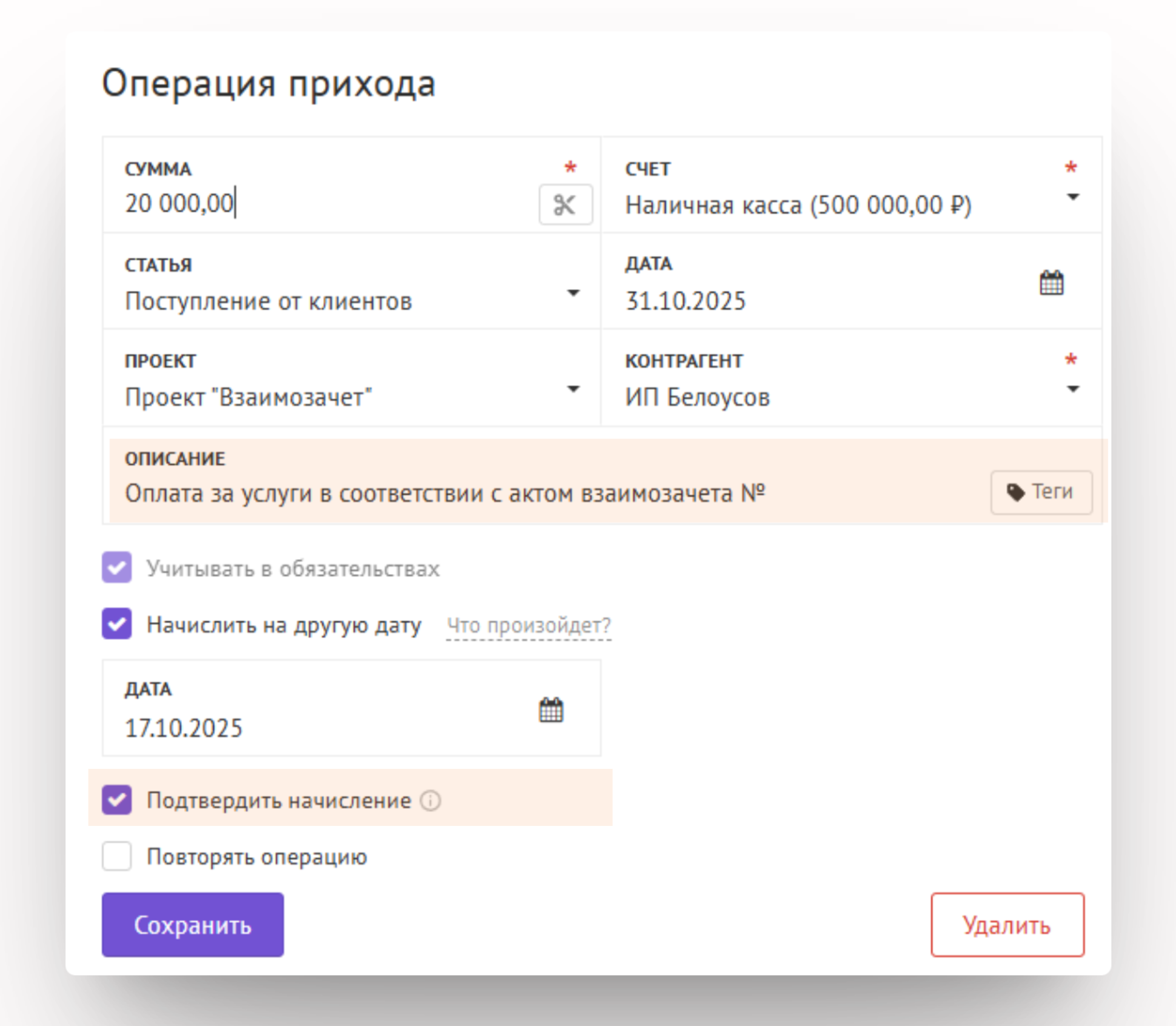
Task: Expand the Счет account dropdown
Action: (1072, 198)
